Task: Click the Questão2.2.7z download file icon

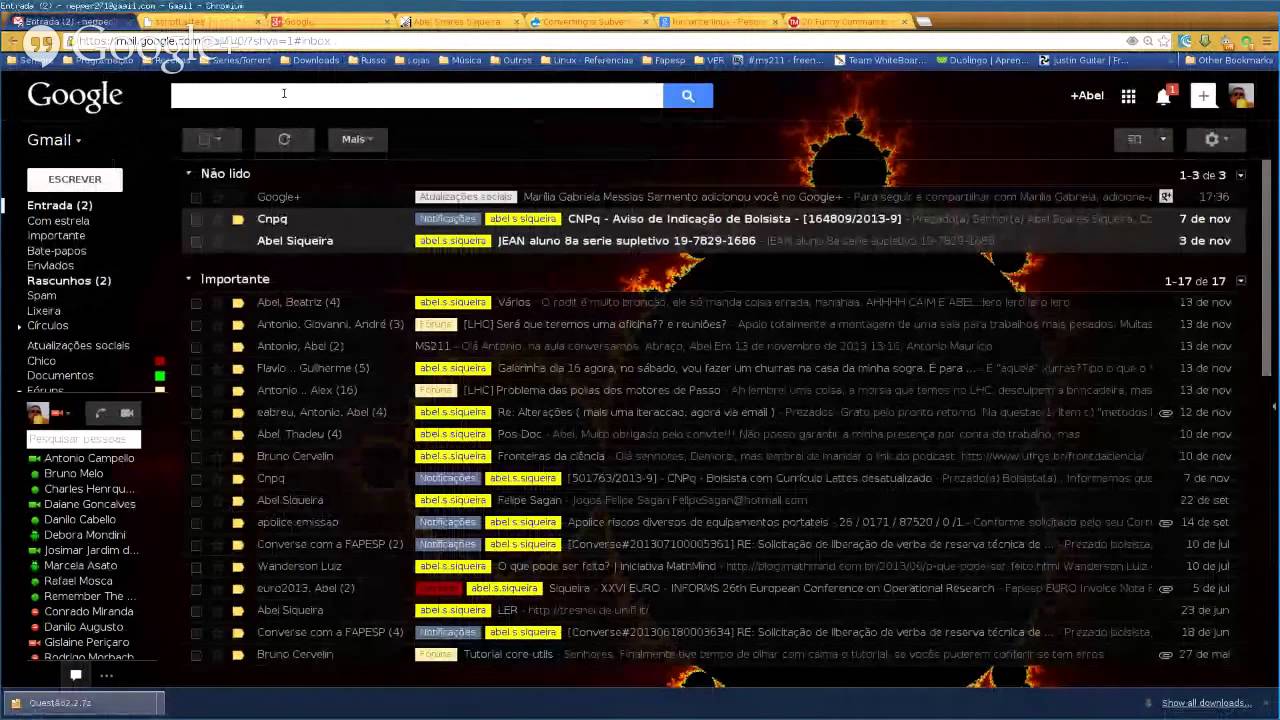Action: click(x=15, y=703)
